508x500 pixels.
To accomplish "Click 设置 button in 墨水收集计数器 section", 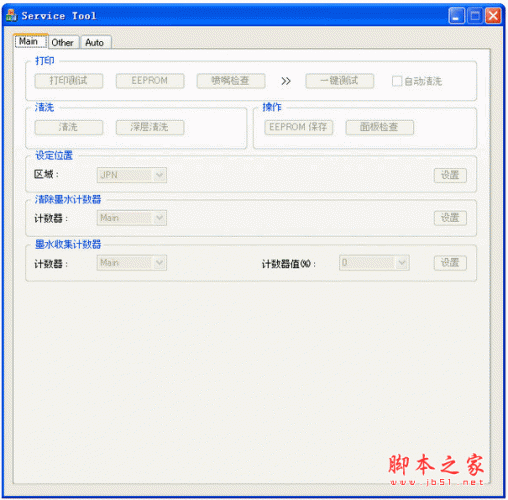I will pos(450,263).
